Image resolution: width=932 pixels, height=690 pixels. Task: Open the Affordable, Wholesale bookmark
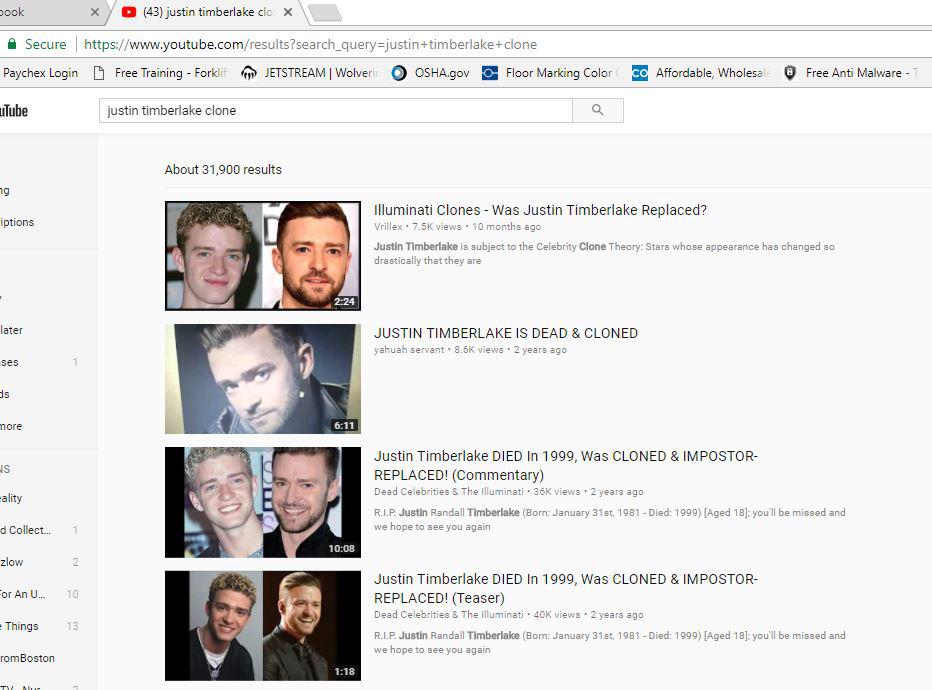700,73
